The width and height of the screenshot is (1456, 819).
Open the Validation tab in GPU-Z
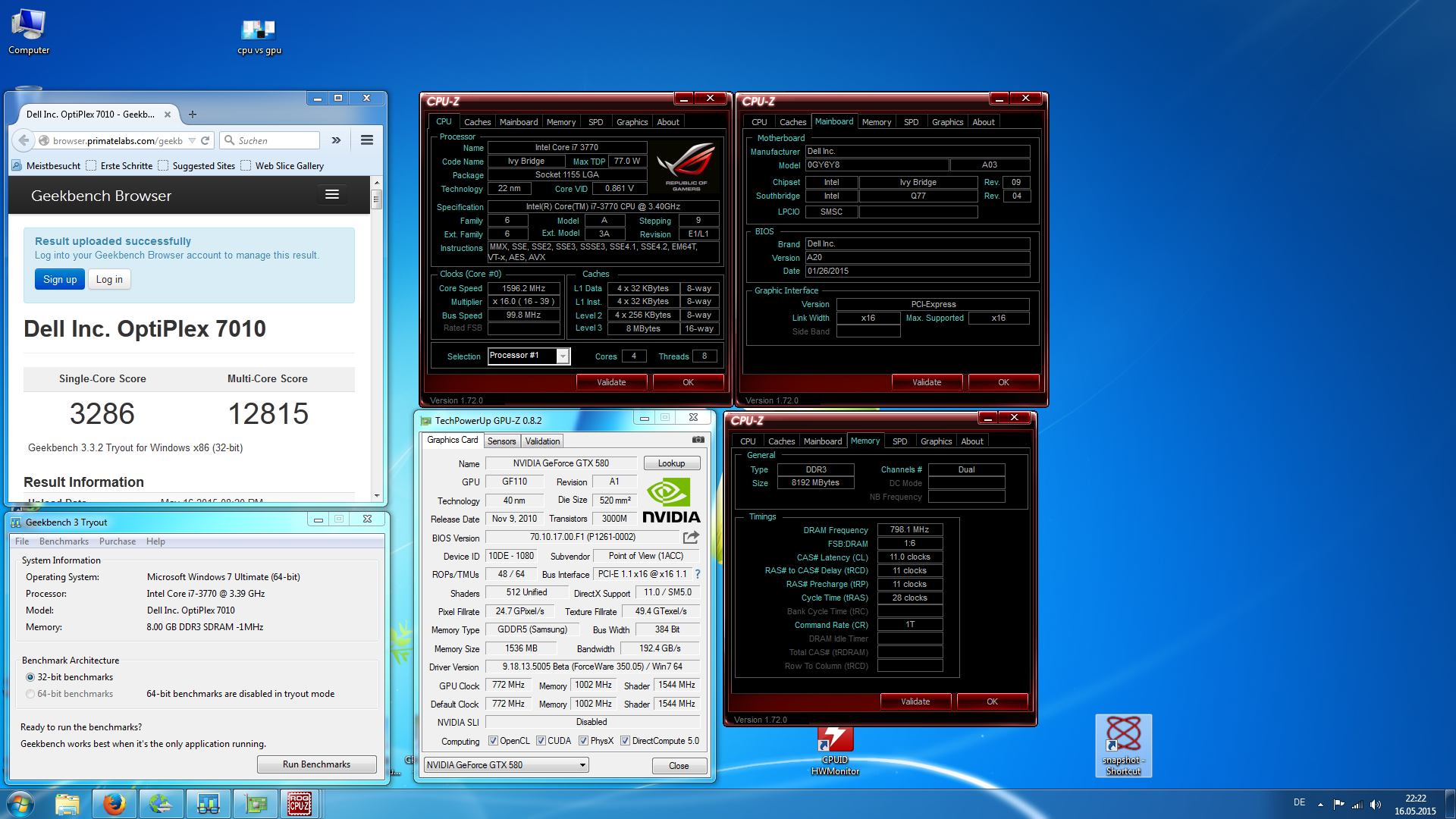(542, 441)
